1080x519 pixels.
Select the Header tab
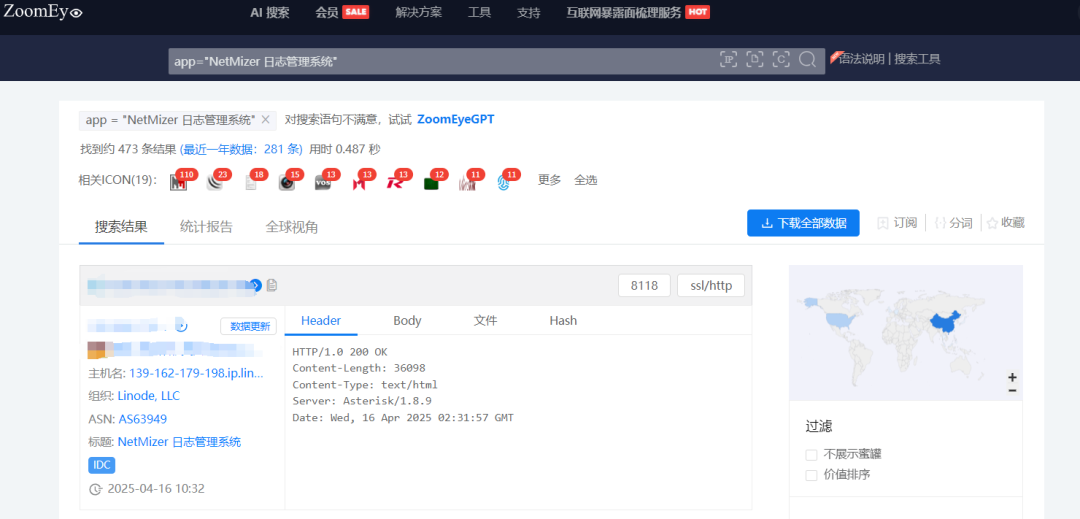tap(321, 321)
